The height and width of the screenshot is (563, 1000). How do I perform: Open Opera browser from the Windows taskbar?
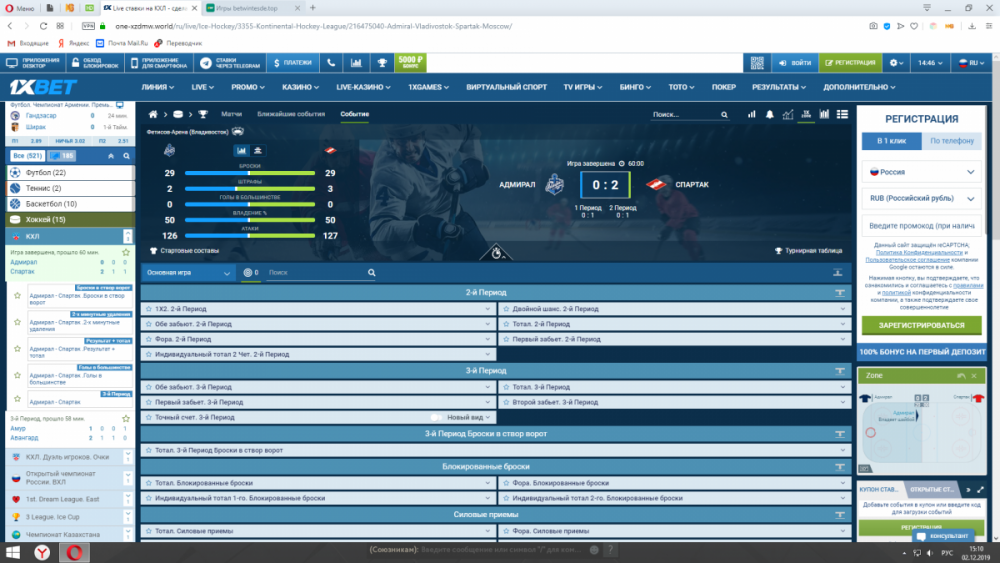73,551
